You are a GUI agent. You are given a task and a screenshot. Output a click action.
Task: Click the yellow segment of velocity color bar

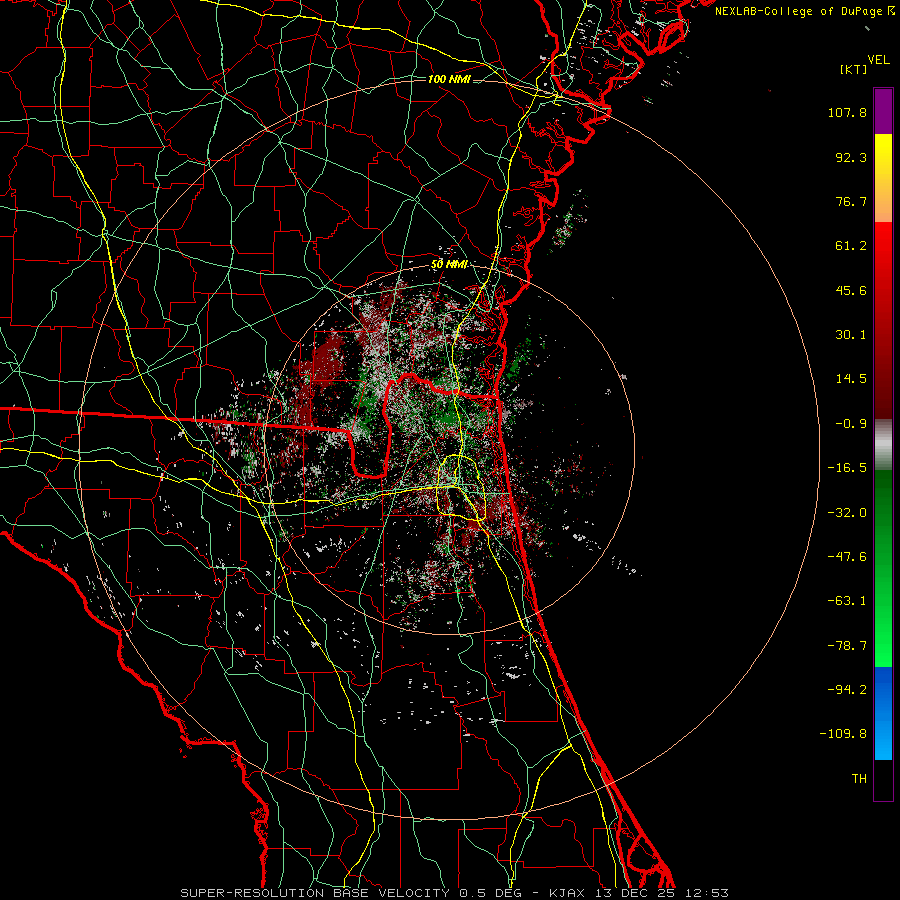pyautogui.click(x=883, y=178)
